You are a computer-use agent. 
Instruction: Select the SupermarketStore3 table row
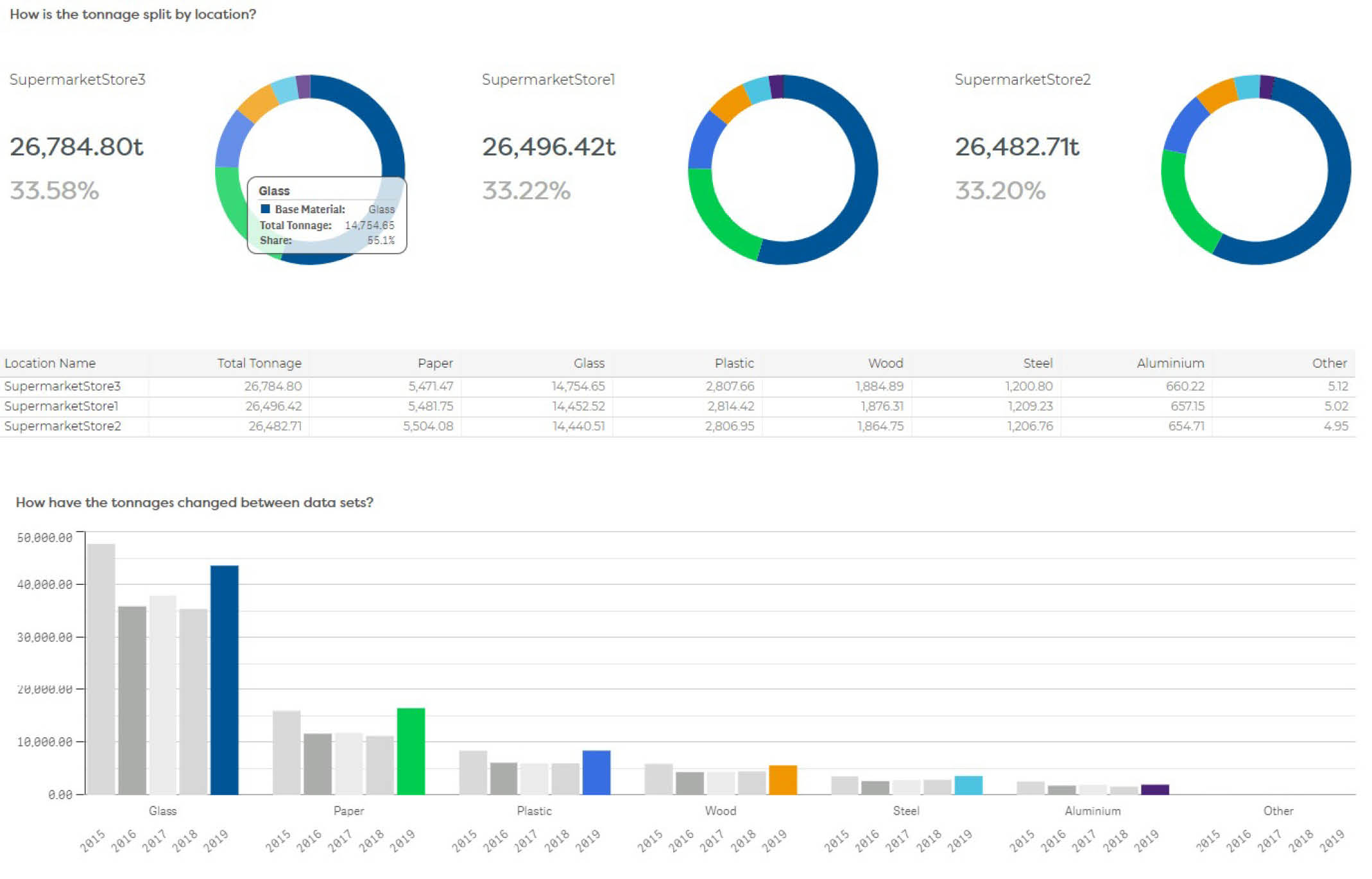(62, 386)
